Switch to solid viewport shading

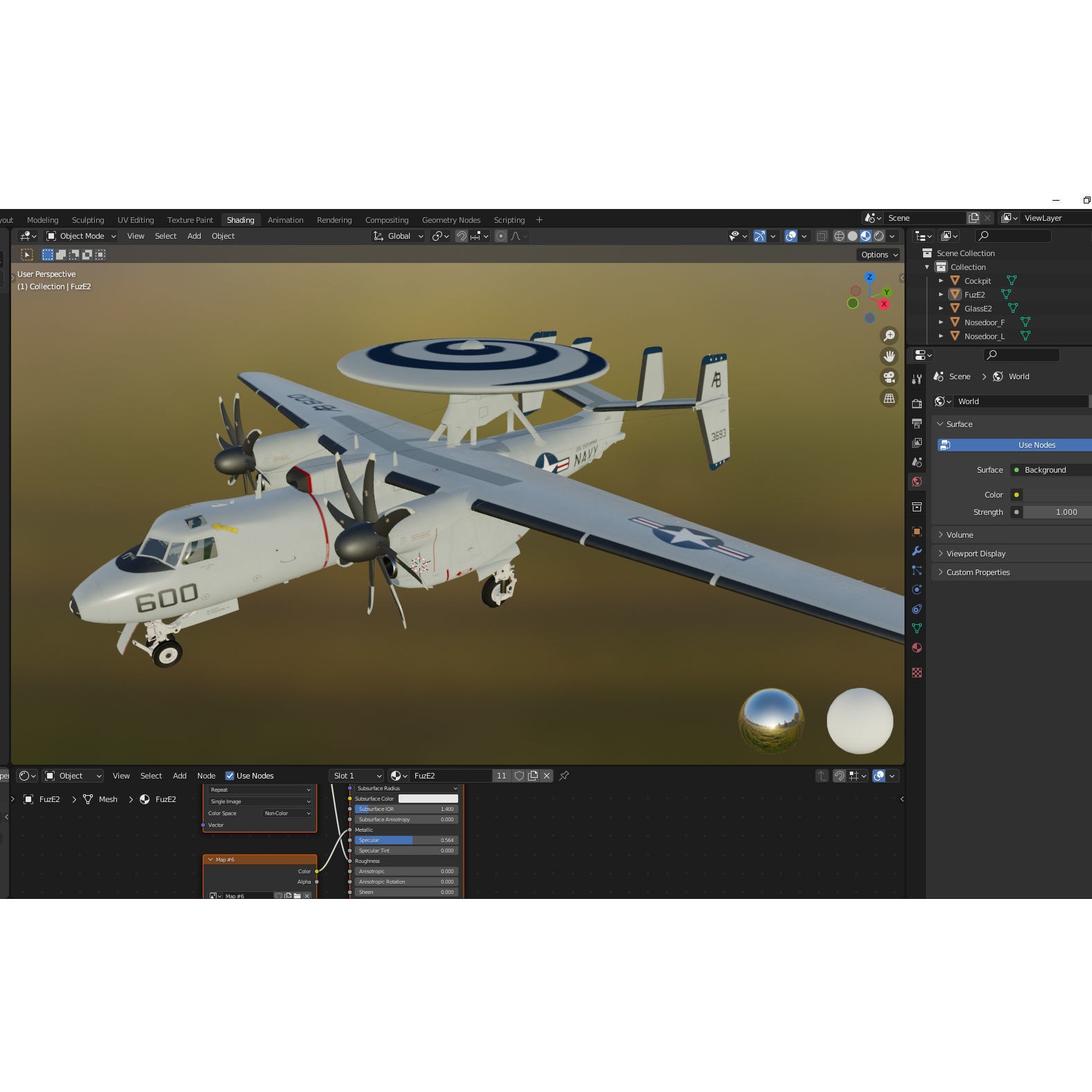(x=852, y=236)
